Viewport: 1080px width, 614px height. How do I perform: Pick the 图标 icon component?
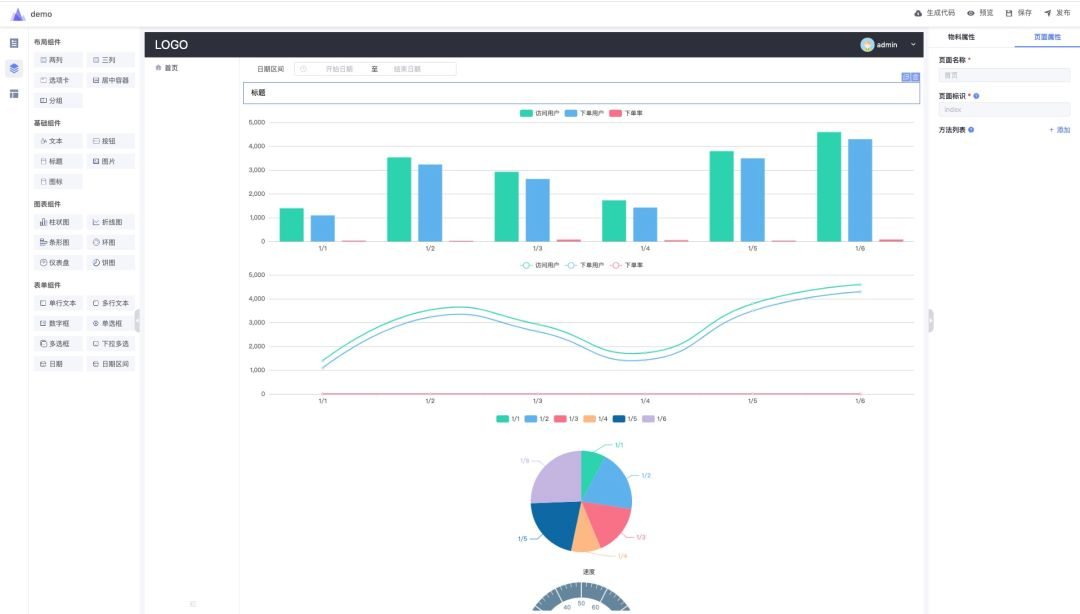point(58,182)
